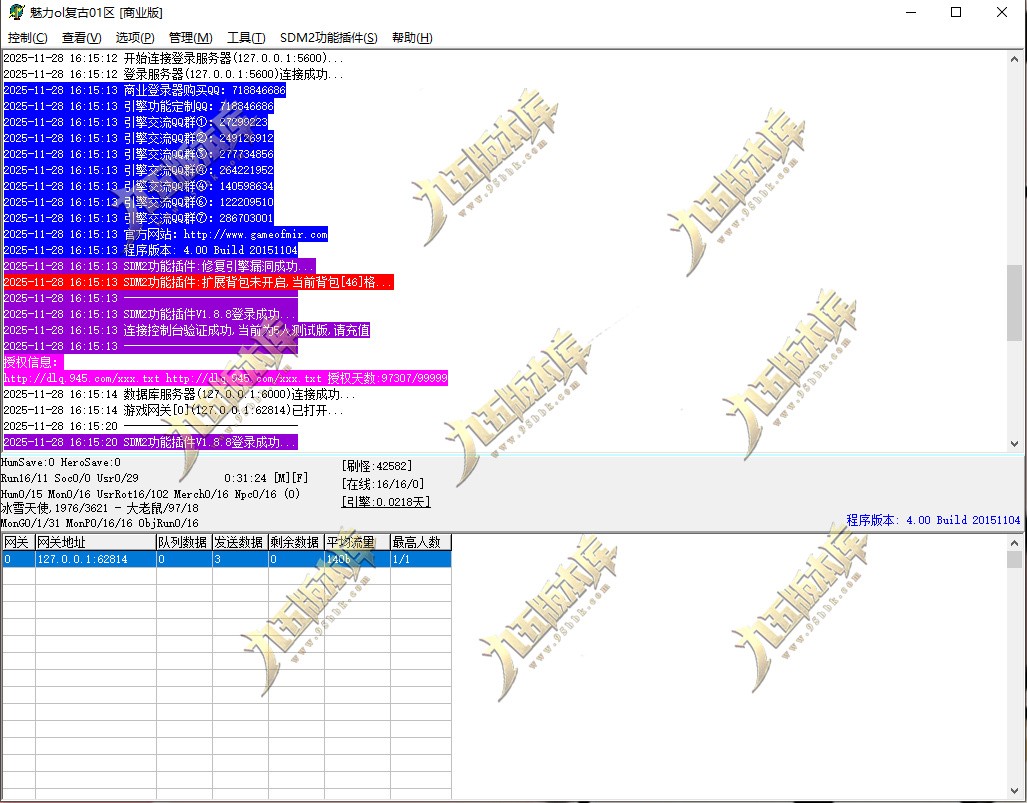Click the 程序版本 label at the status panel's right
1027x803 pixels.
(x=933, y=520)
